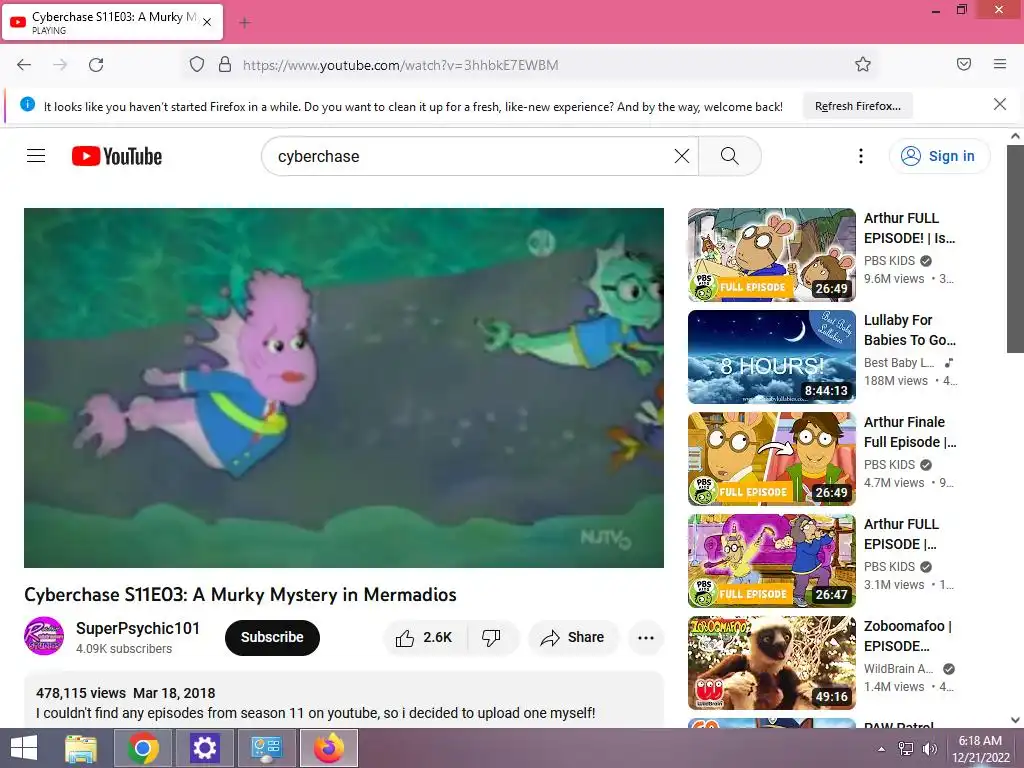
Task: Dismiss the Firefox refresh notification bar
Action: click(x=1000, y=104)
